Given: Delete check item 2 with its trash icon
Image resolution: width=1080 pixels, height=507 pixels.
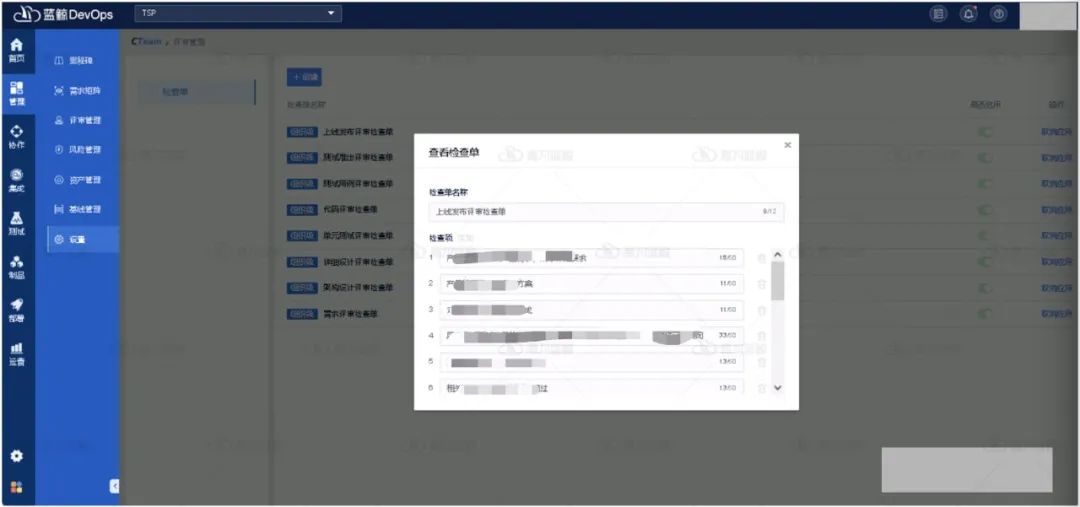Looking at the screenshot, I should pos(761,284).
